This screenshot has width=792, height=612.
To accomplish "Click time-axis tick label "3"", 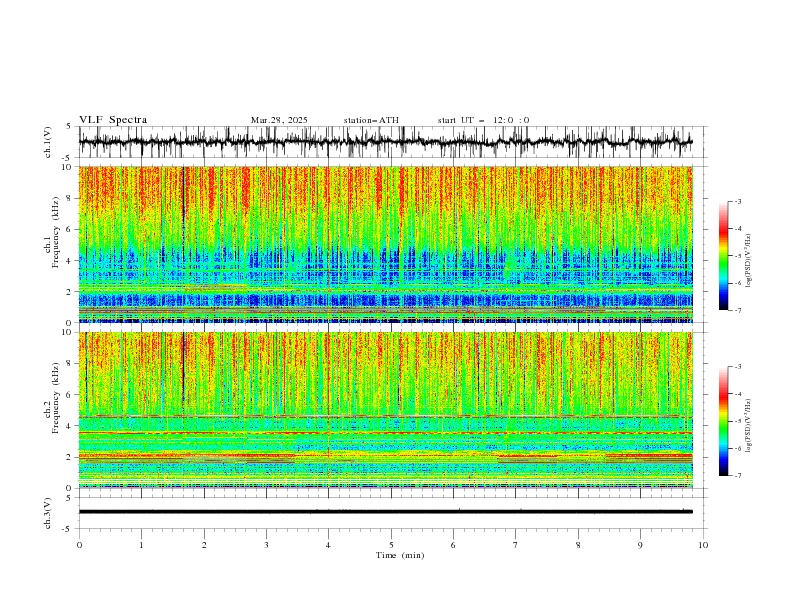I will click(267, 545).
